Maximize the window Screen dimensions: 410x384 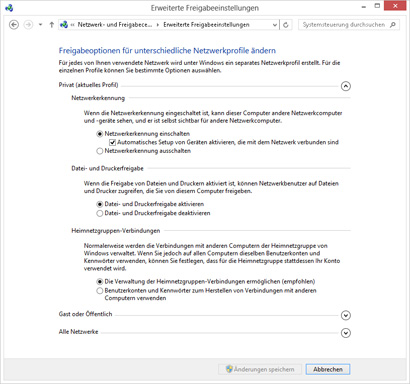point(377,6)
